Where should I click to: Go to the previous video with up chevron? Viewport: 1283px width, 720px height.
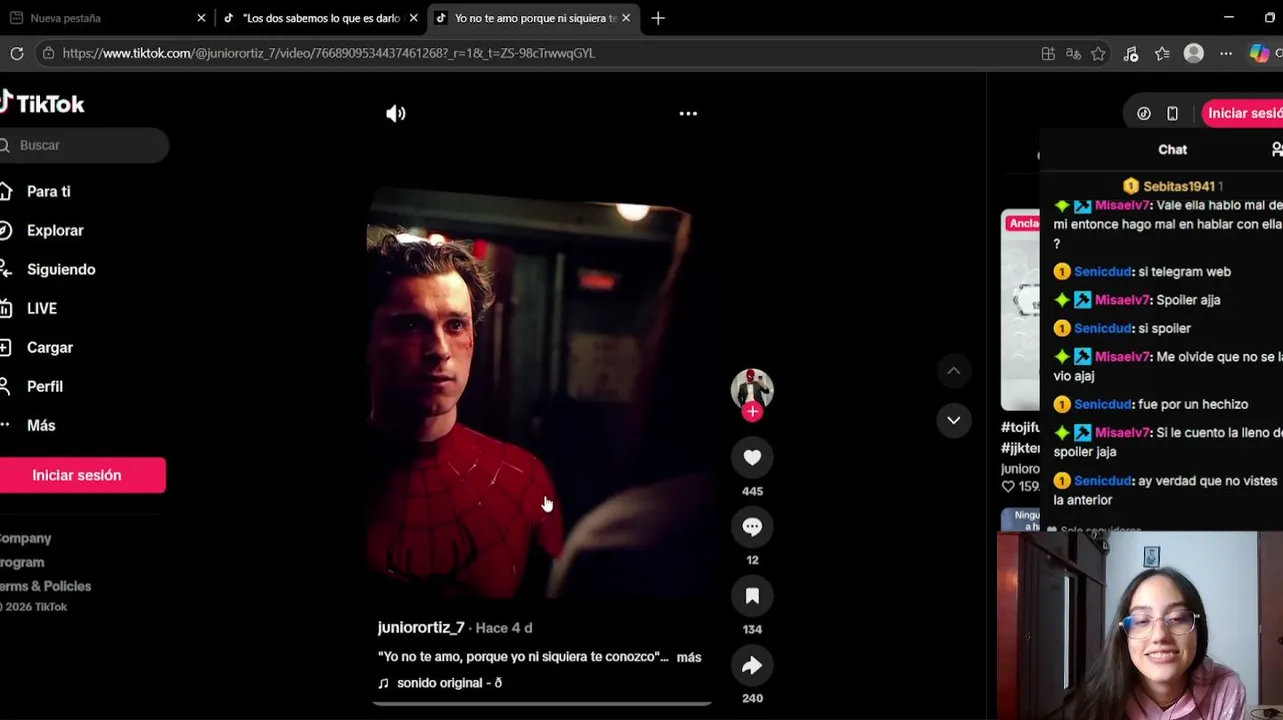click(x=954, y=371)
